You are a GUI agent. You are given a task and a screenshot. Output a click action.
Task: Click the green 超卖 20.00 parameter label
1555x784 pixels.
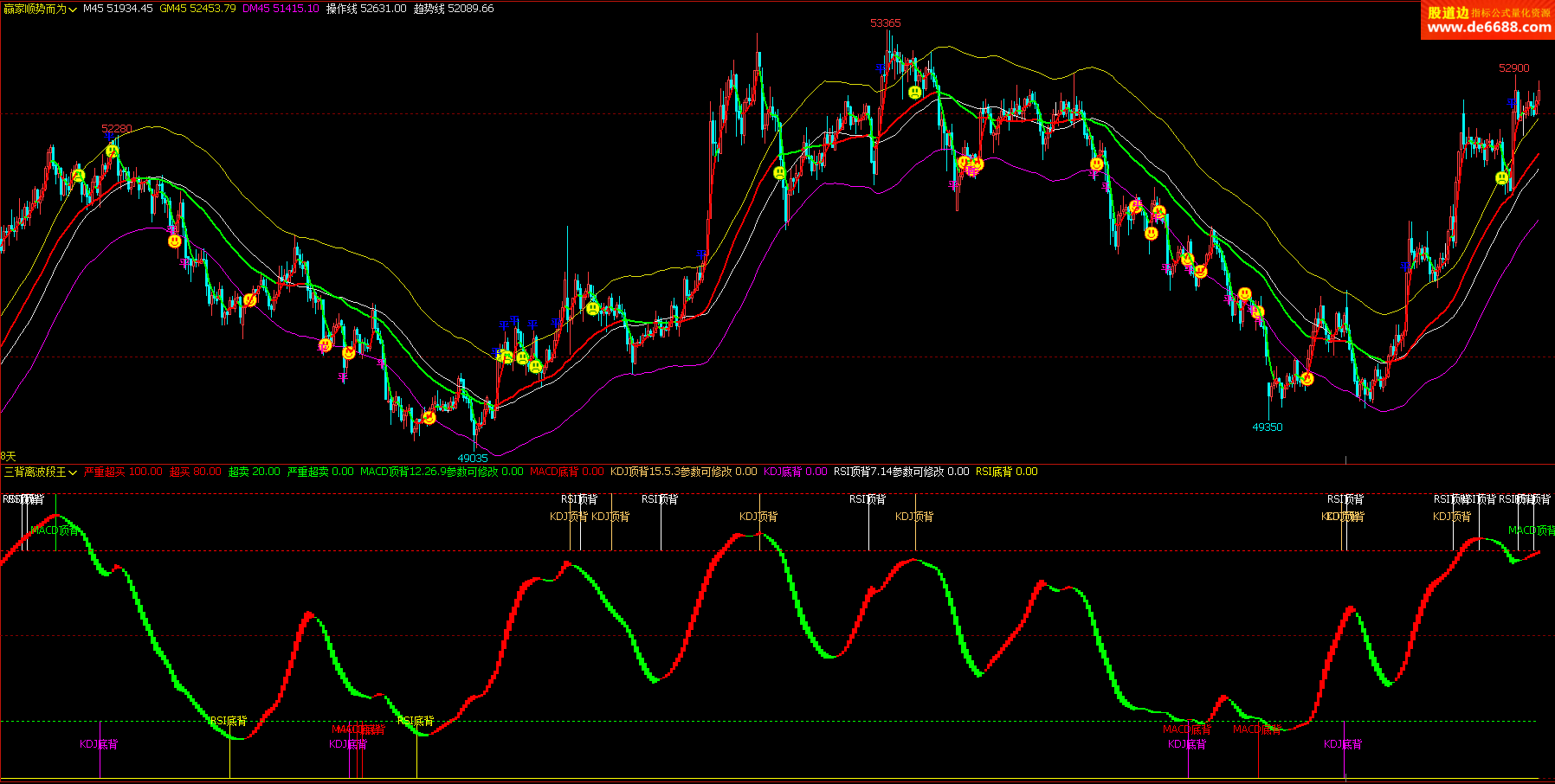pyautogui.click(x=254, y=472)
